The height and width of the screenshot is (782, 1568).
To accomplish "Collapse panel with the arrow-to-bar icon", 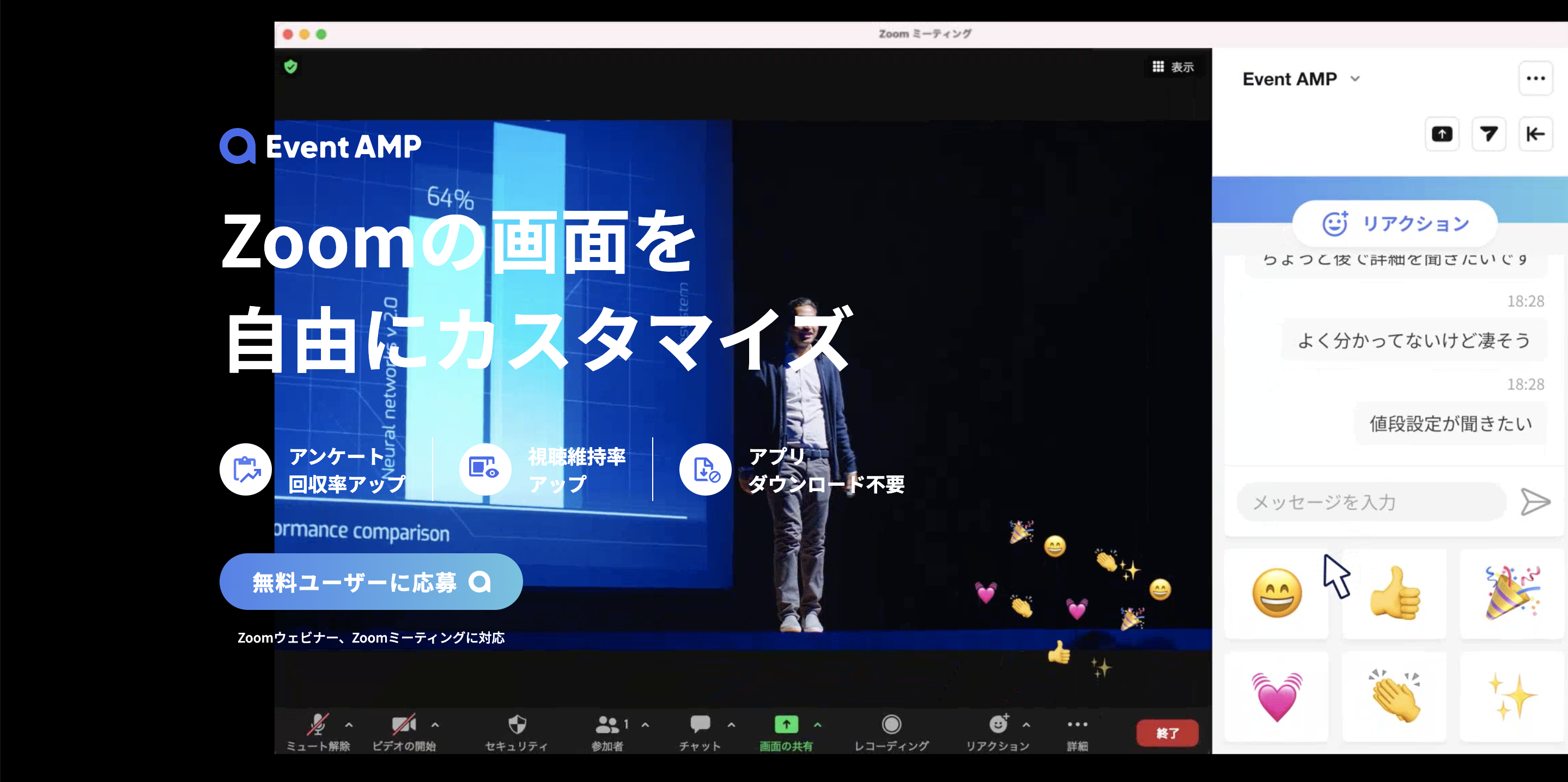I will [x=1535, y=134].
